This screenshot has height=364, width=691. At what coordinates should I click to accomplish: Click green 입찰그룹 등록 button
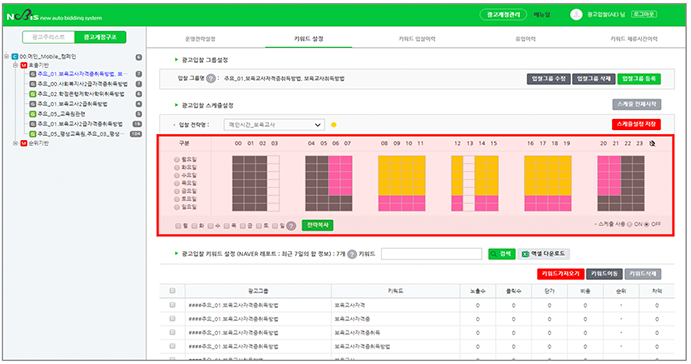pos(639,79)
